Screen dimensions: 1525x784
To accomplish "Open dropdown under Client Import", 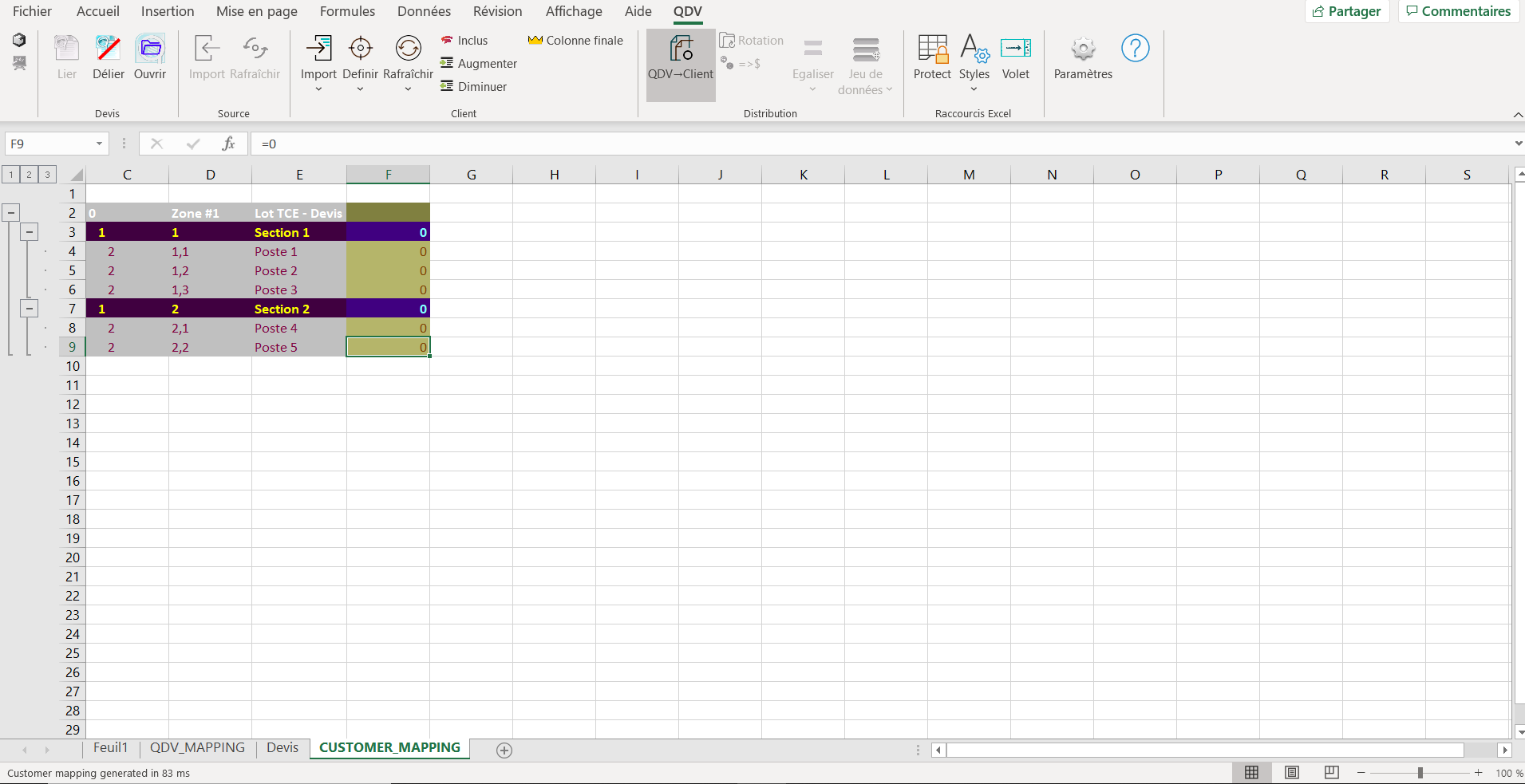I will pyautogui.click(x=318, y=89).
